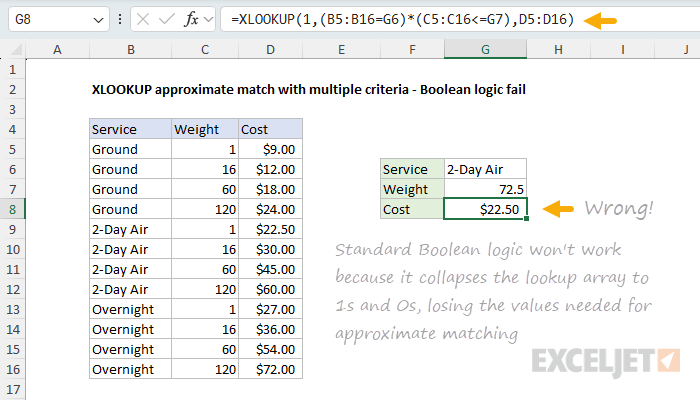Screen dimensions: 700x400
Task: Click the '$24.00' cost cell
Action: (271, 209)
